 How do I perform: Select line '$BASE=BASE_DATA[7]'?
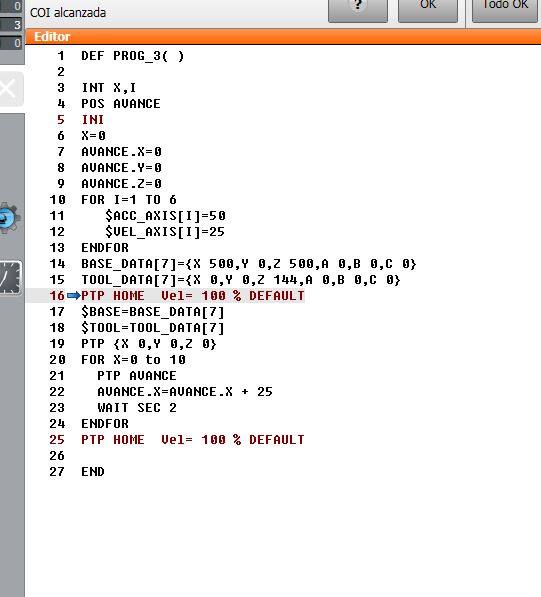pos(153,312)
